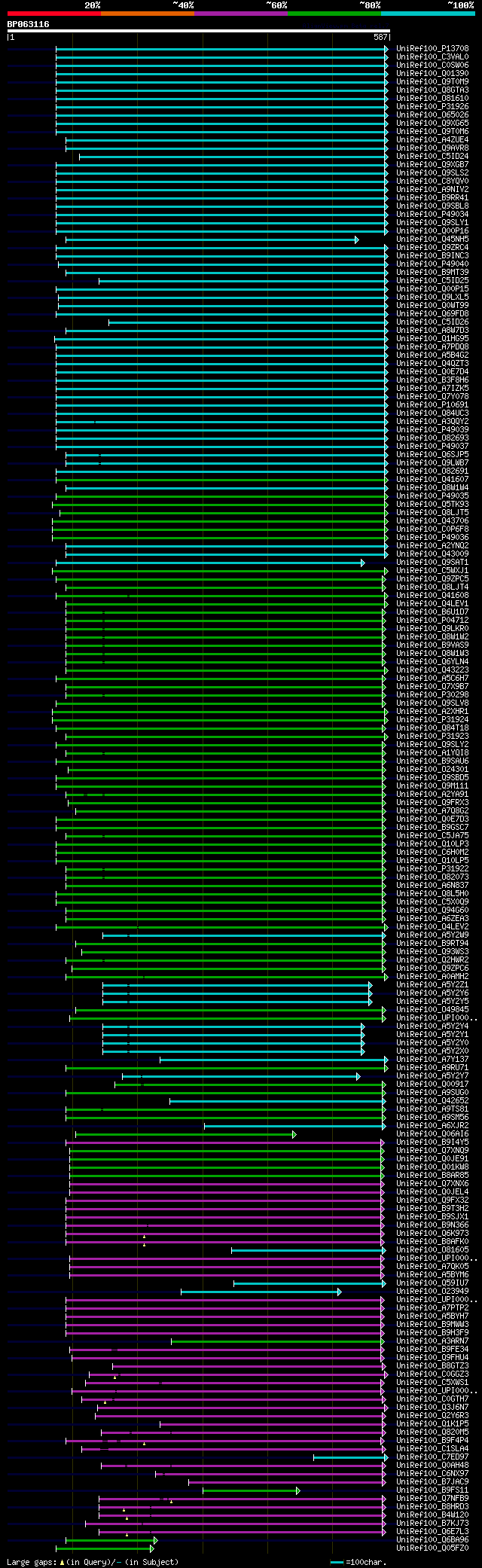The width and height of the screenshot is (482, 1568).
Task: Select label UniRef100_A9RU71
Action: [x=432, y=1068]
